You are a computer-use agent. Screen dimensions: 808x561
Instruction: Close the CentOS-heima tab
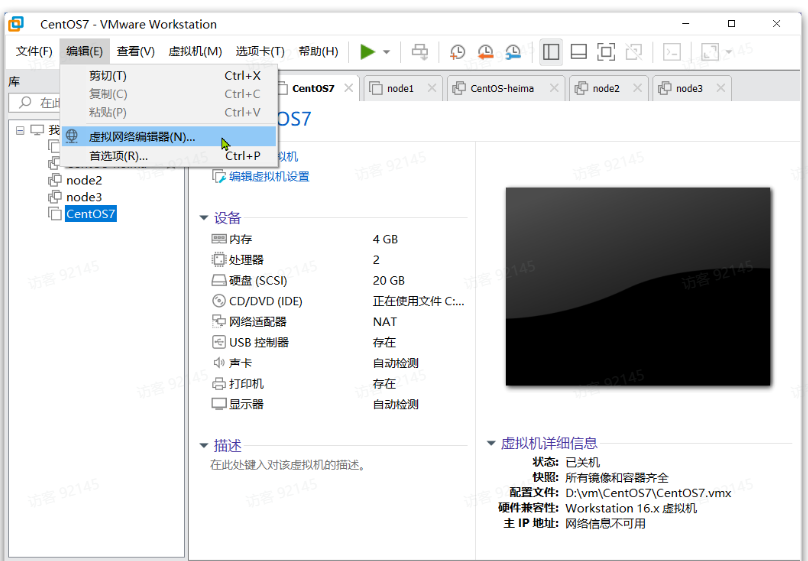(554, 88)
